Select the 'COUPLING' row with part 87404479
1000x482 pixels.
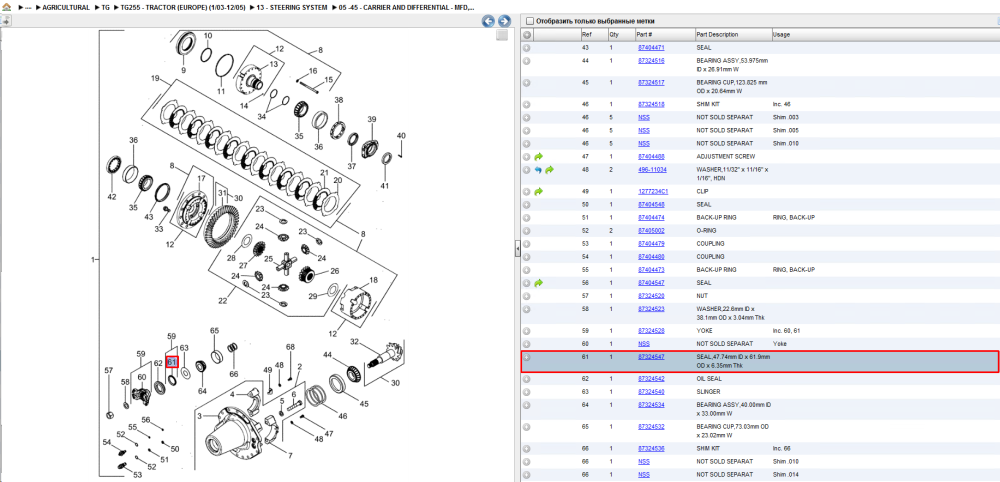(x=760, y=244)
